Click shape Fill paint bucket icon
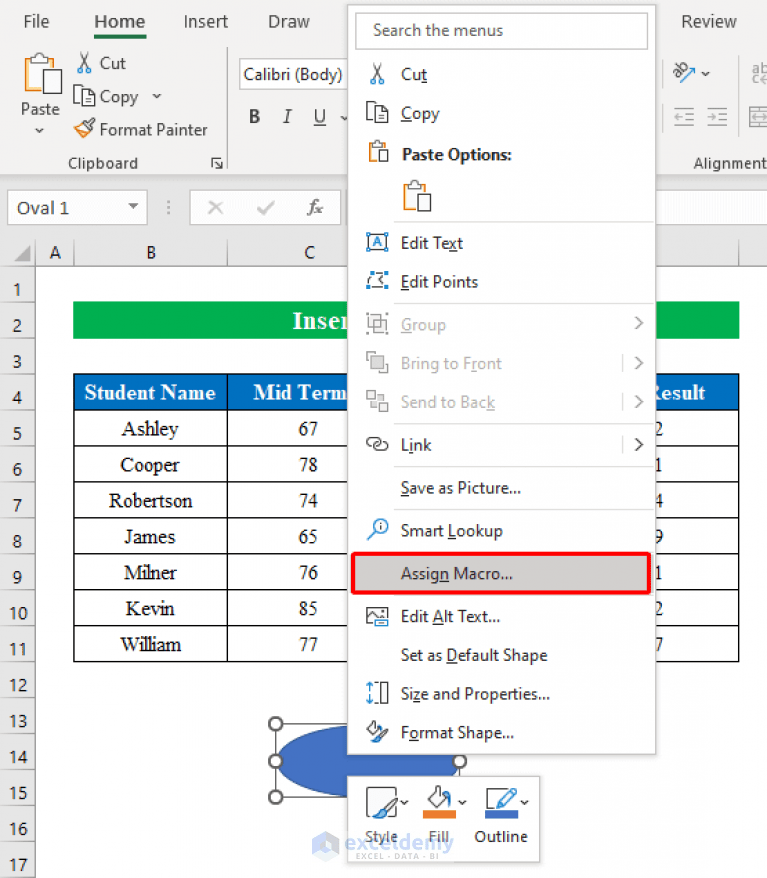Image resolution: width=767 pixels, height=878 pixels. pos(439,802)
